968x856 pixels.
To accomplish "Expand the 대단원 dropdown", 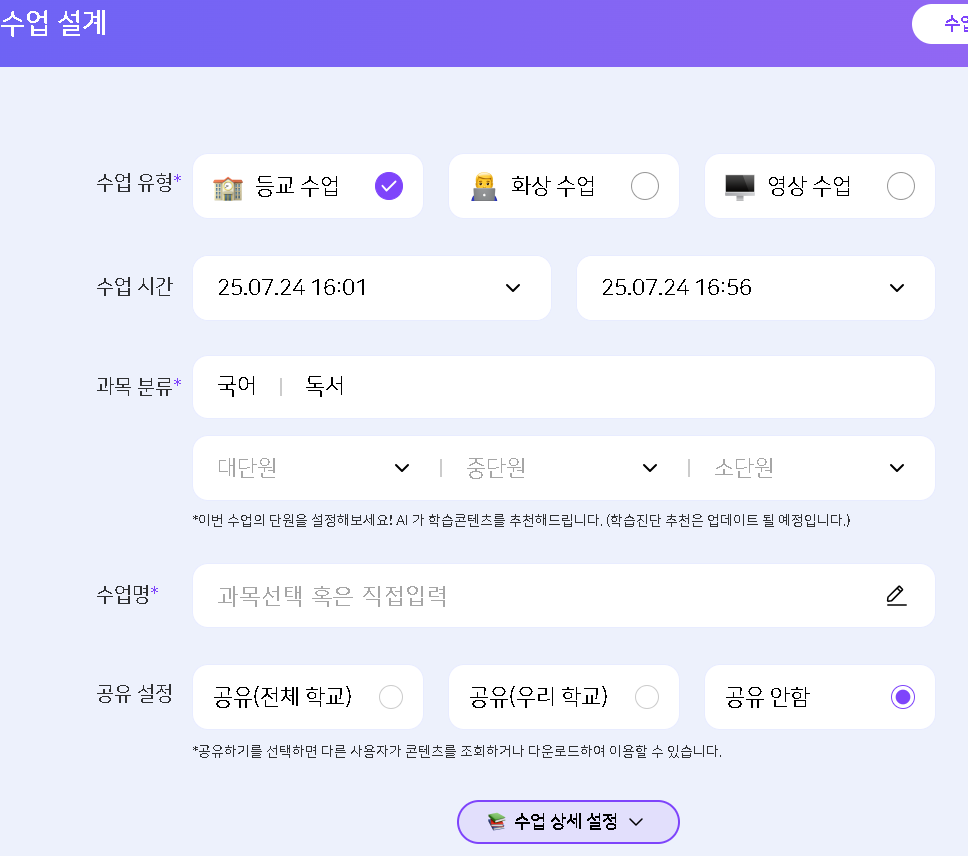I will [313, 468].
